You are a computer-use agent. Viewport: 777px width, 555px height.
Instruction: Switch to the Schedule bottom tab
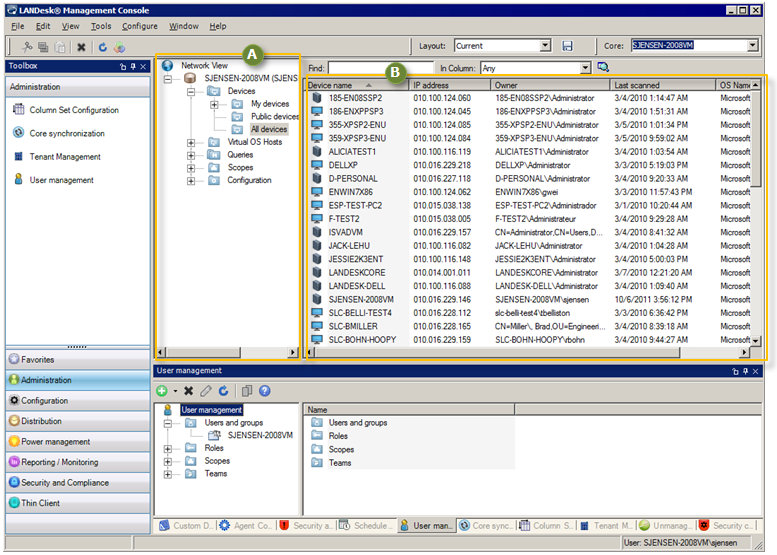click(x=366, y=526)
